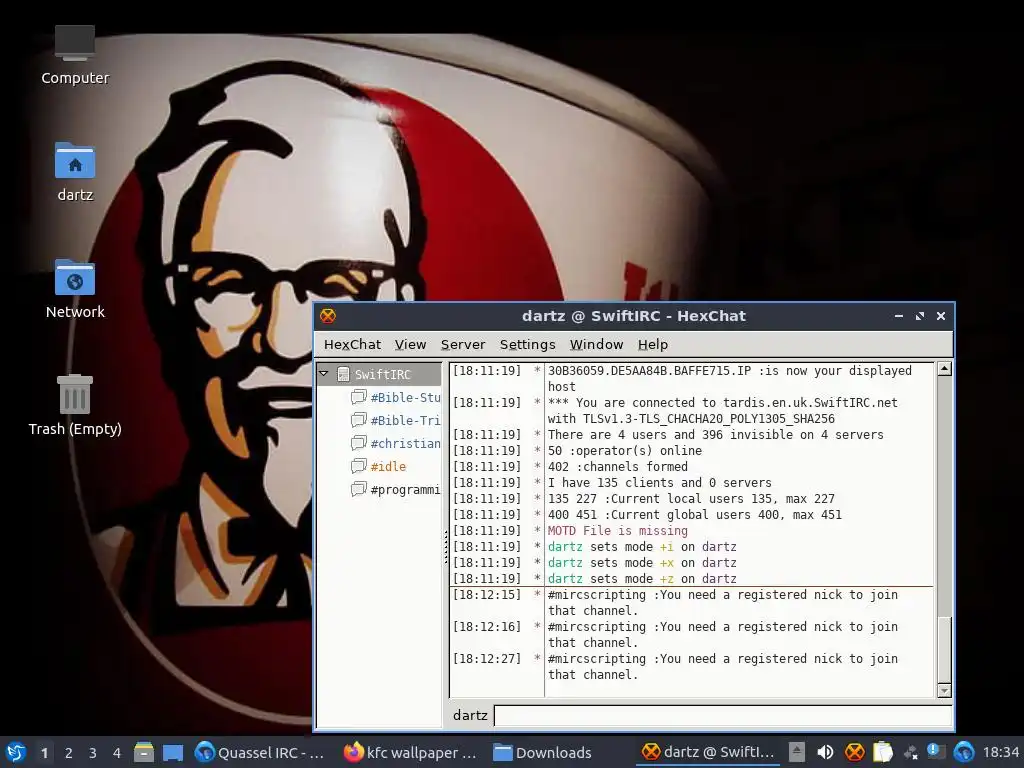Switch to workspace 4
1024x768 pixels.
[x=117, y=753]
